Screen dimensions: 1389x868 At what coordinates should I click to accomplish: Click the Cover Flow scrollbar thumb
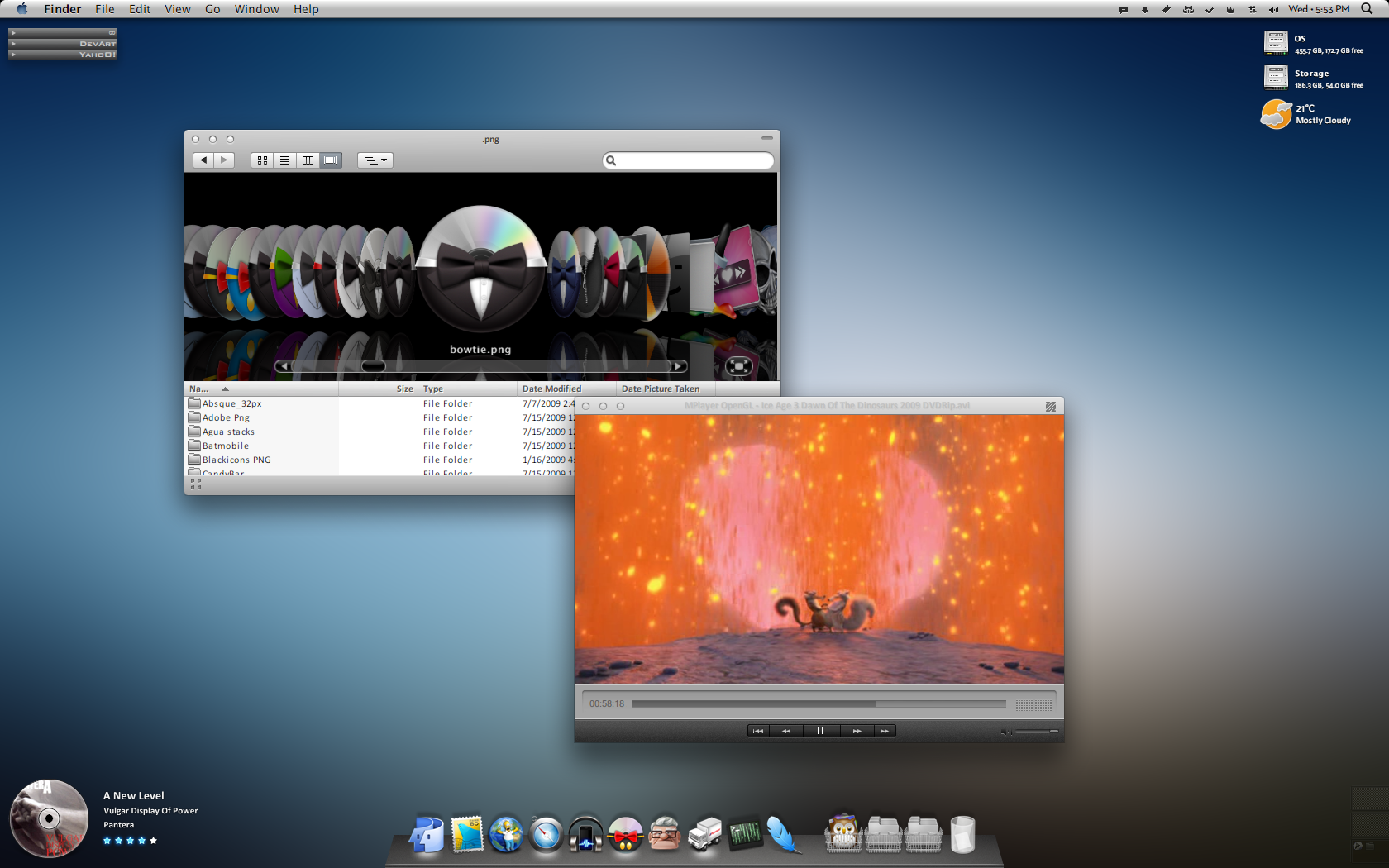[374, 366]
